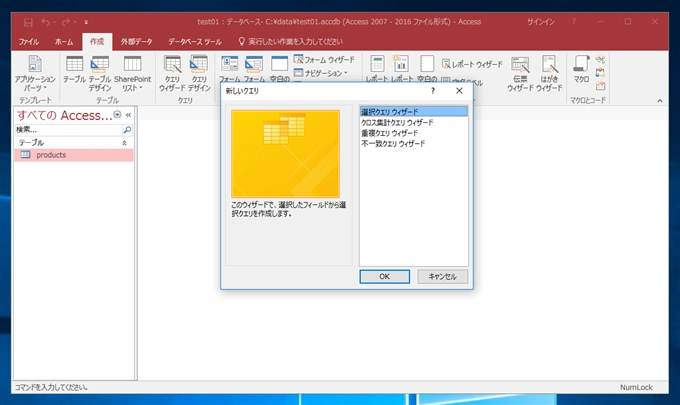Select 不一致クエリ ウィザード in the list

pos(414,144)
